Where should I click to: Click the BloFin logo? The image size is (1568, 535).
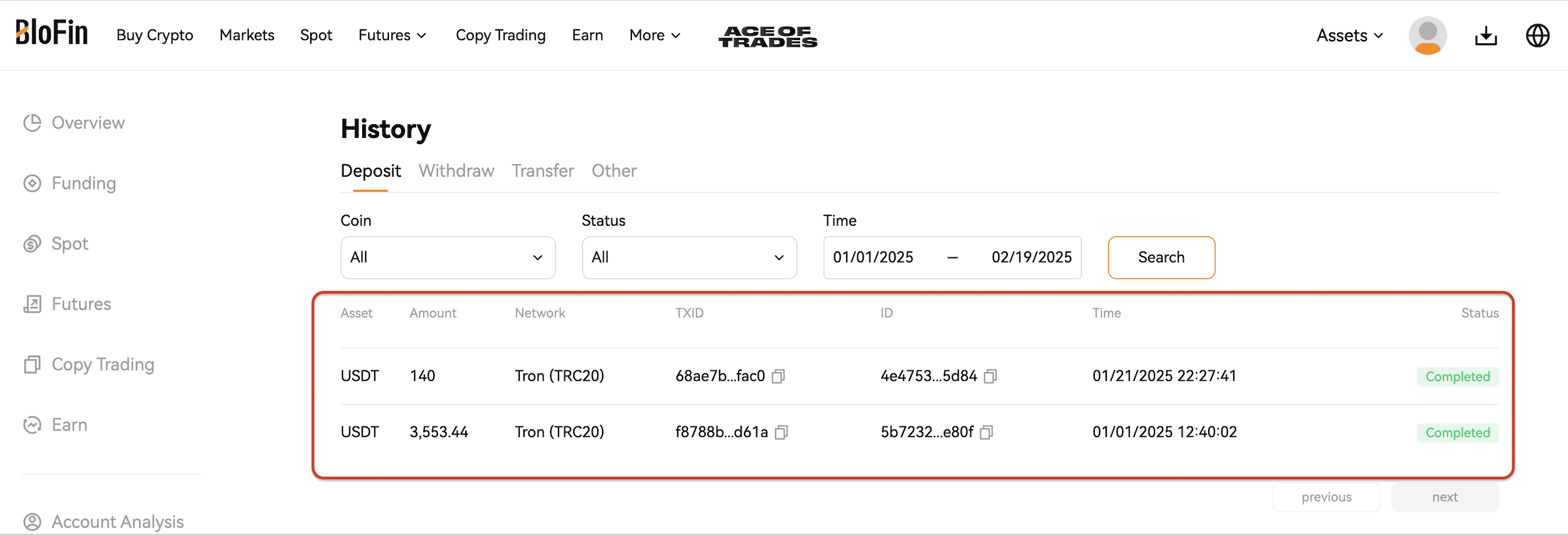pyautogui.click(x=52, y=32)
